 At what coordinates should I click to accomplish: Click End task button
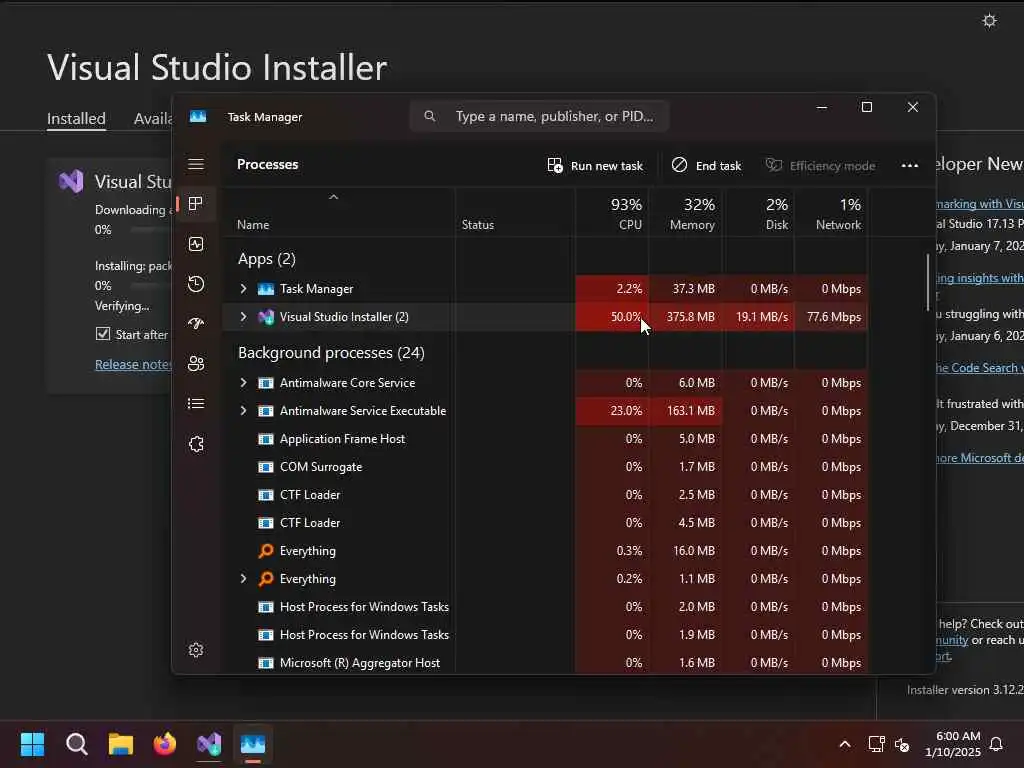[707, 166]
